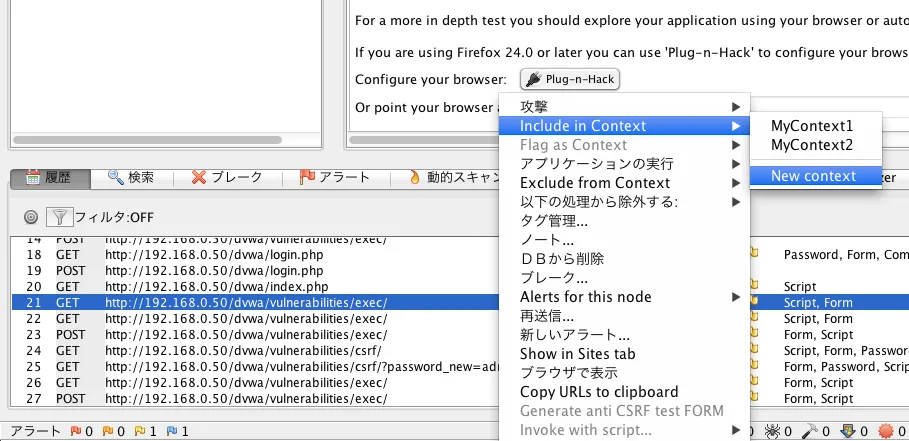
Task: Select the request 25 csrf password_new row
Action: click(250, 367)
